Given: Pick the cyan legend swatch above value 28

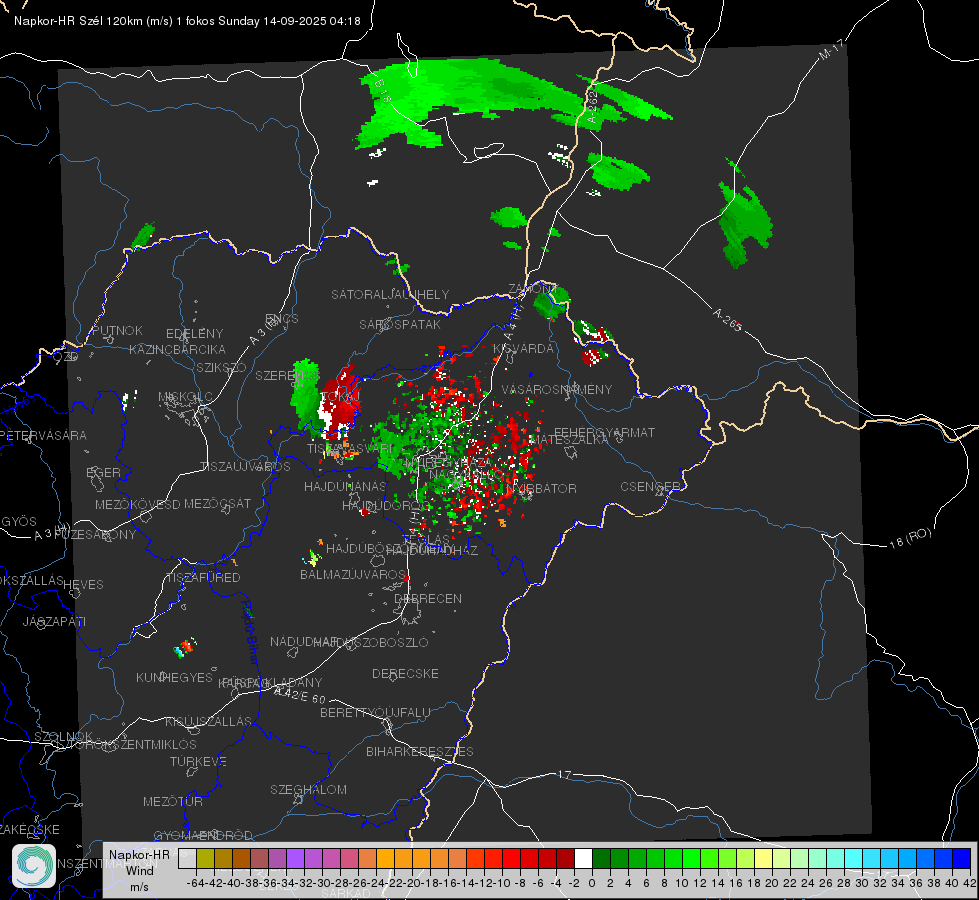Looking at the screenshot, I should pos(854,858).
